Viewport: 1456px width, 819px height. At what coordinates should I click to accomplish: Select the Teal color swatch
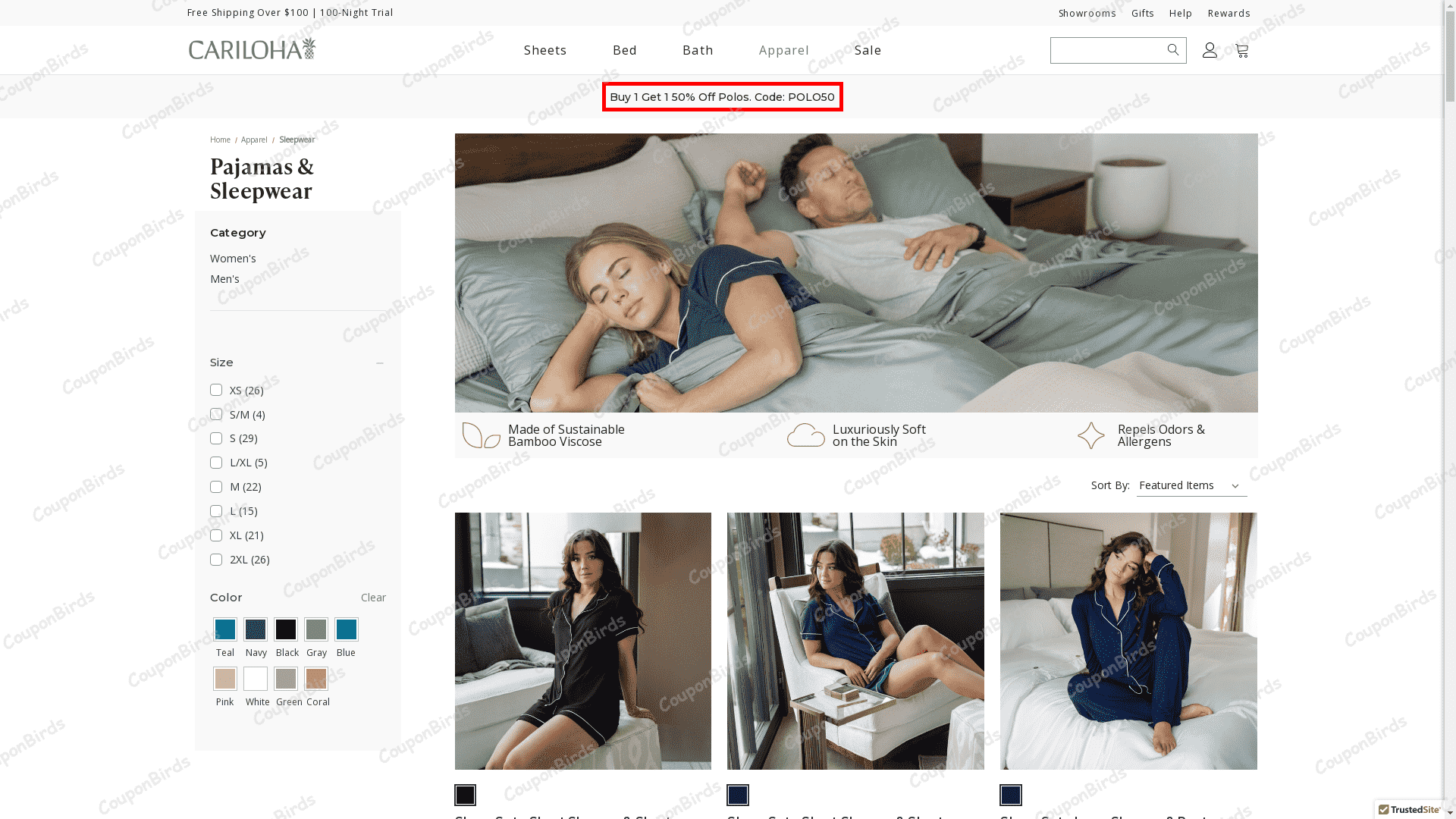point(225,629)
